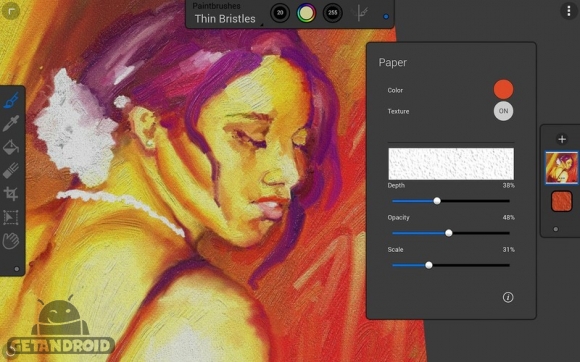
Task: Click the Scale 31% value
Action: [508, 250]
